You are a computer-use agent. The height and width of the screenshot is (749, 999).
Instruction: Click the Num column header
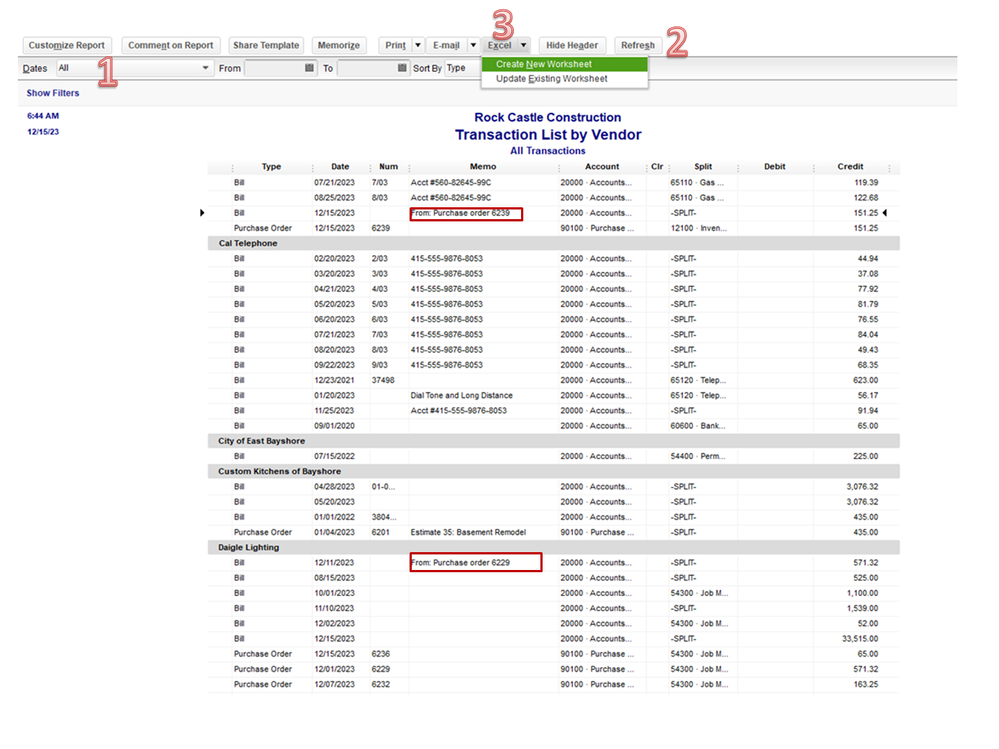click(389, 167)
